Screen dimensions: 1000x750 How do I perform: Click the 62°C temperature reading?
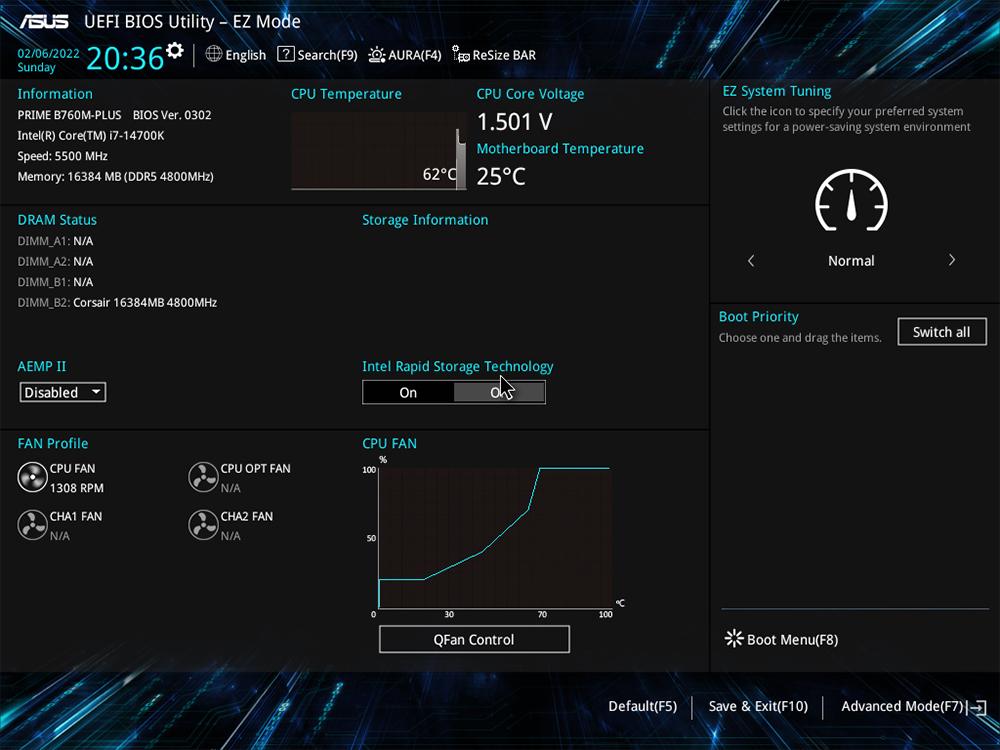(x=439, y=175)
